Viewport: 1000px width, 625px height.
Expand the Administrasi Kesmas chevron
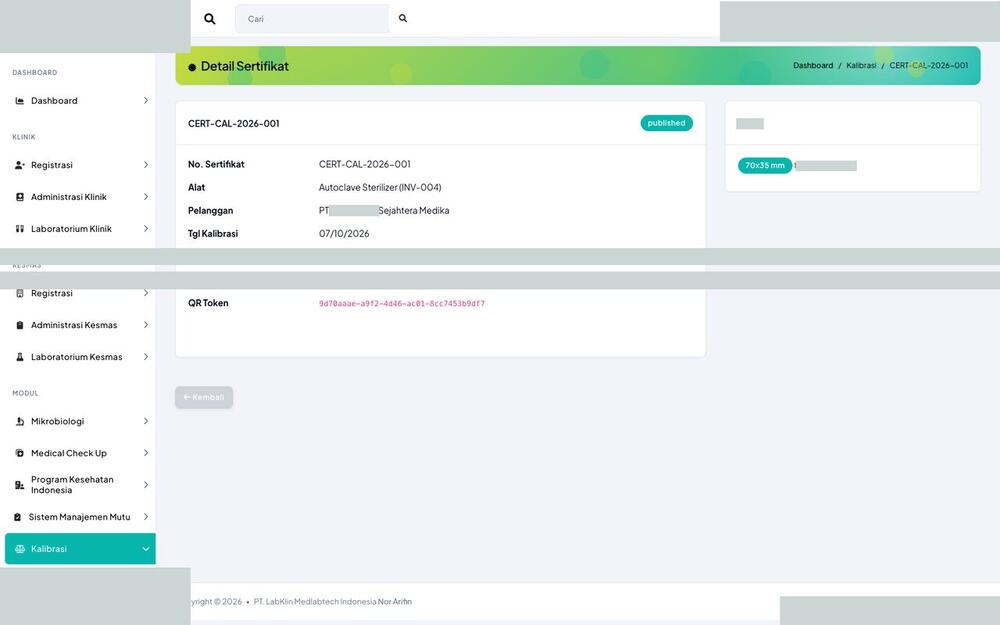point(145,325)
